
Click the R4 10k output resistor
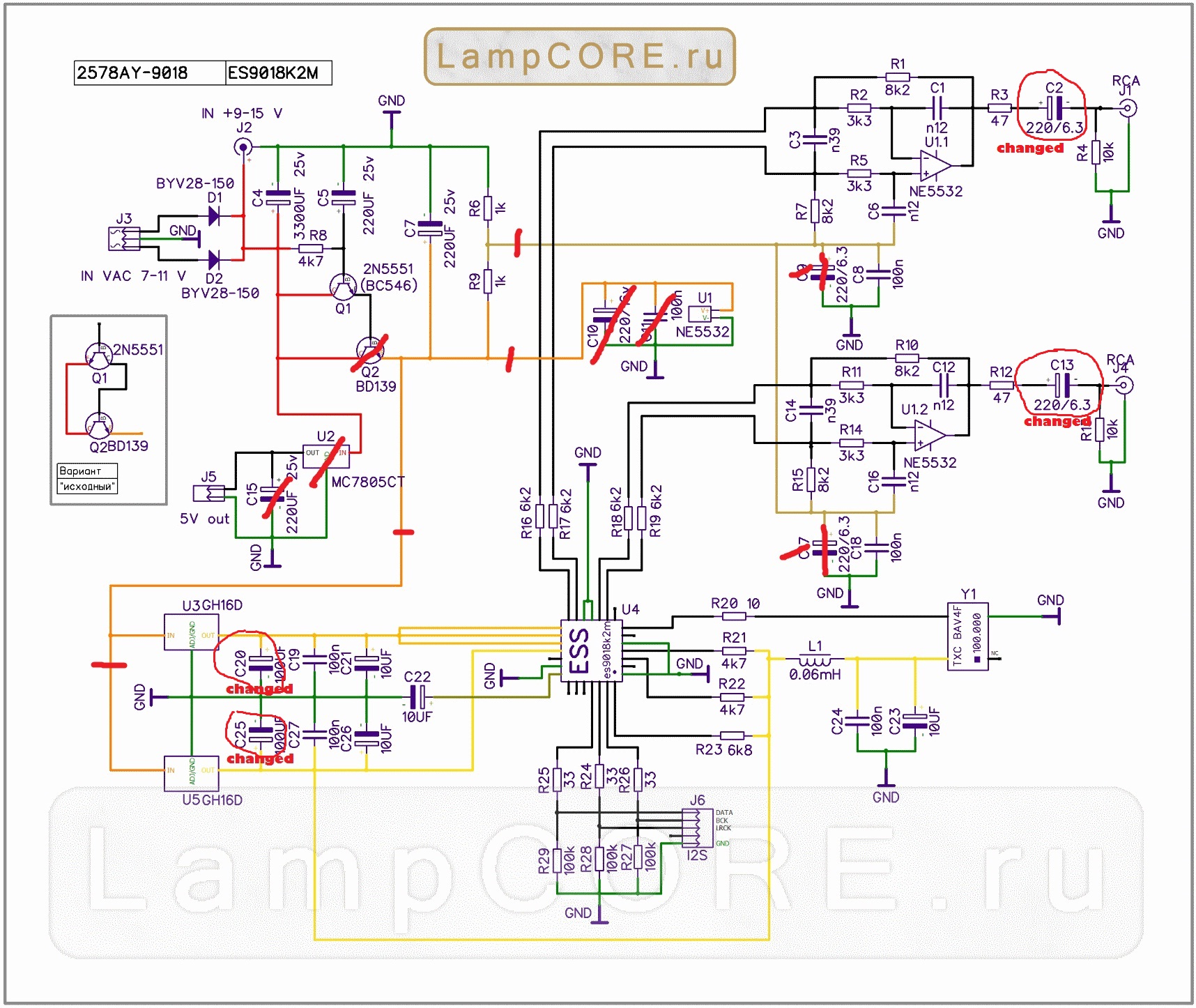(x=1096, y=152)
